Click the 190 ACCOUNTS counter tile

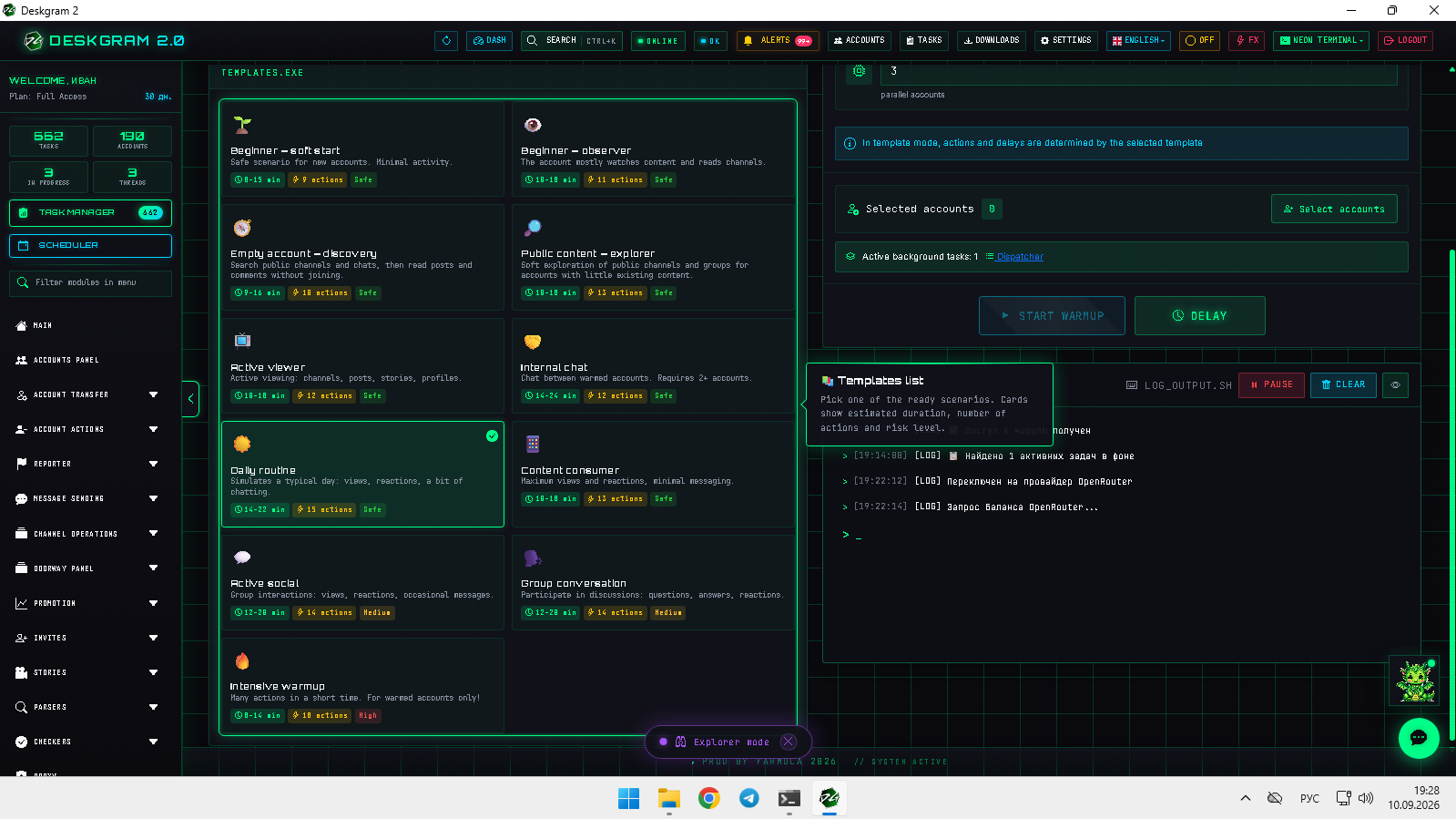tap(132, 140)
